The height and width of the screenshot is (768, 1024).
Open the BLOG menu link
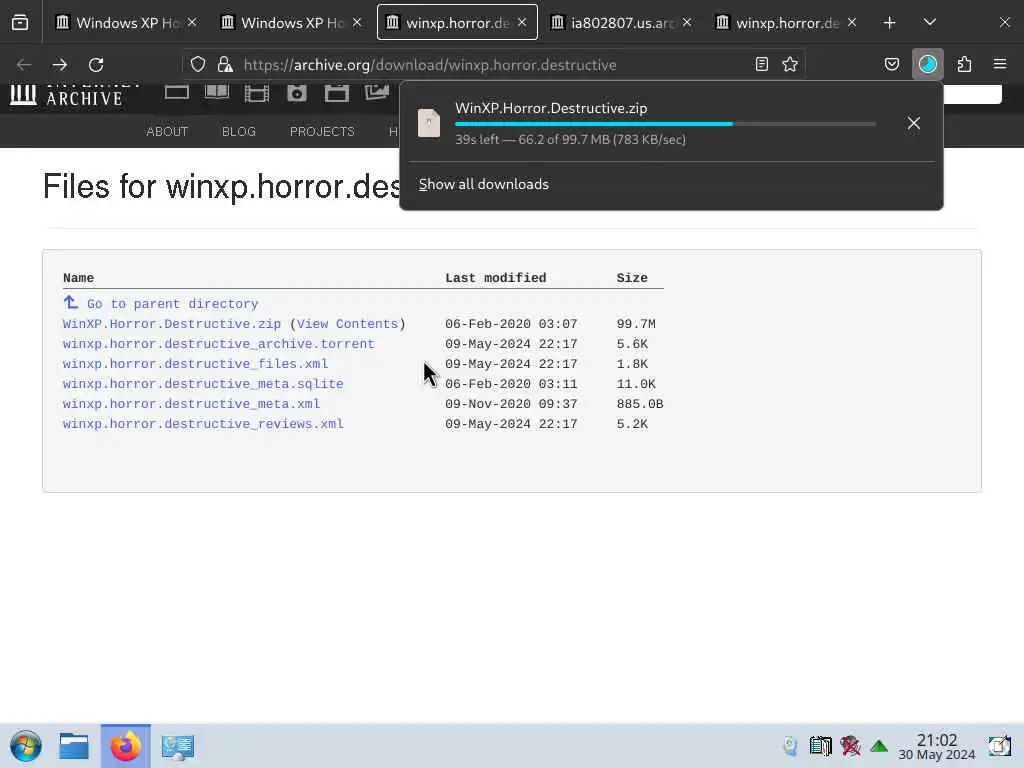point(239,131)
